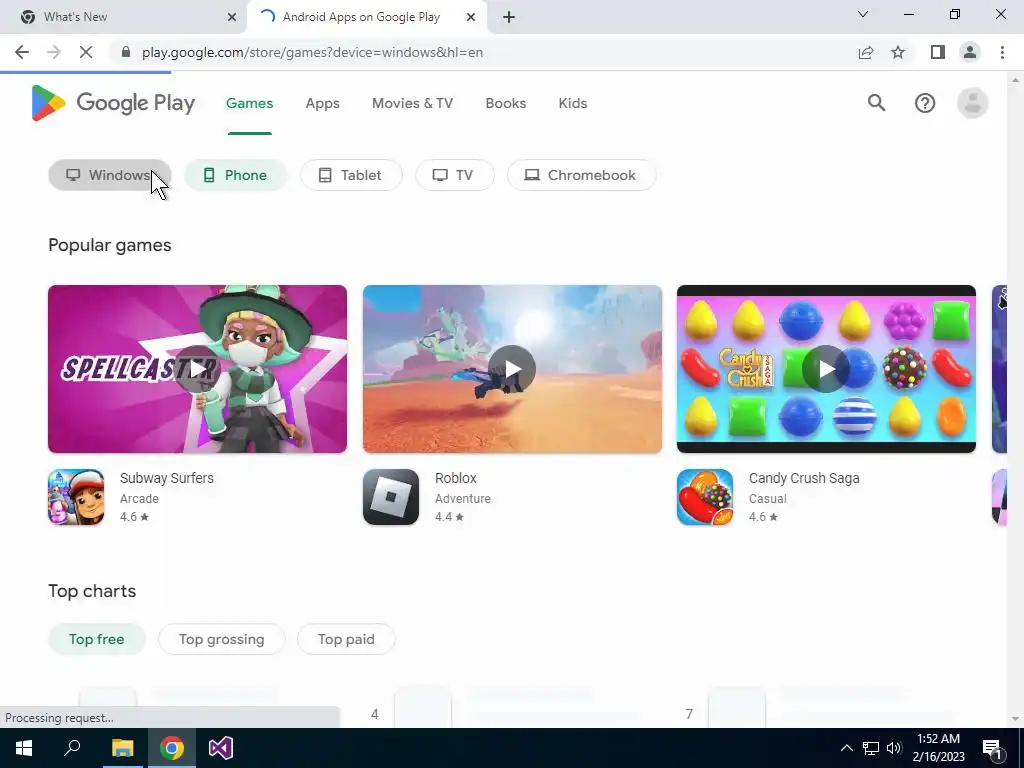1024x768 pixels.
Task: Open the Roblox title link
Action: pyautogui.click(x=456, y=478)
